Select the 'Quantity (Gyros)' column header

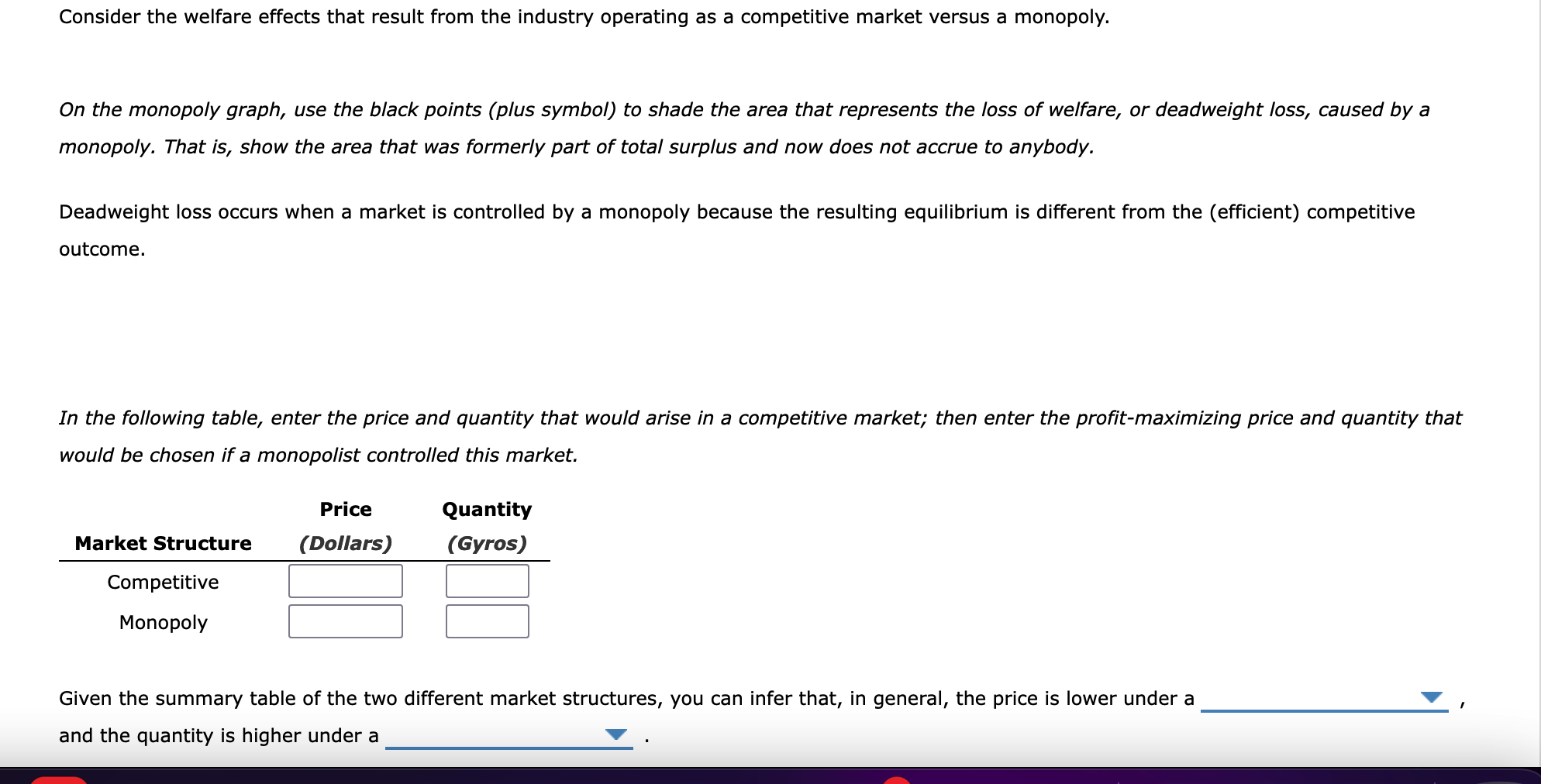coord(486,526)
